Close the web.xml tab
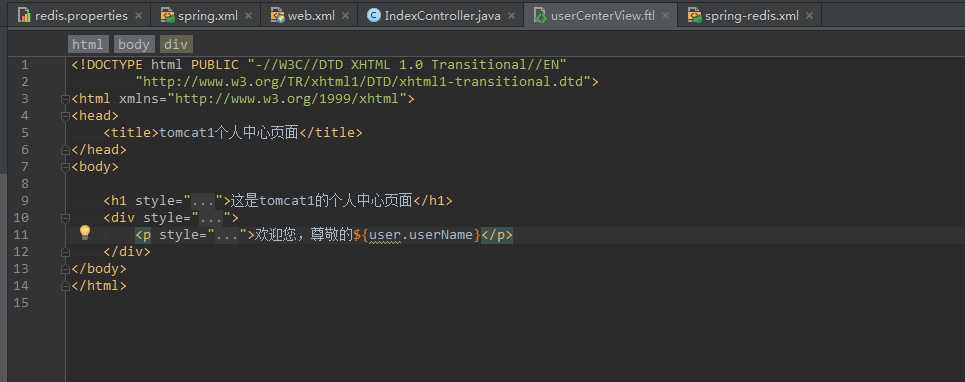 coord(345,16)
